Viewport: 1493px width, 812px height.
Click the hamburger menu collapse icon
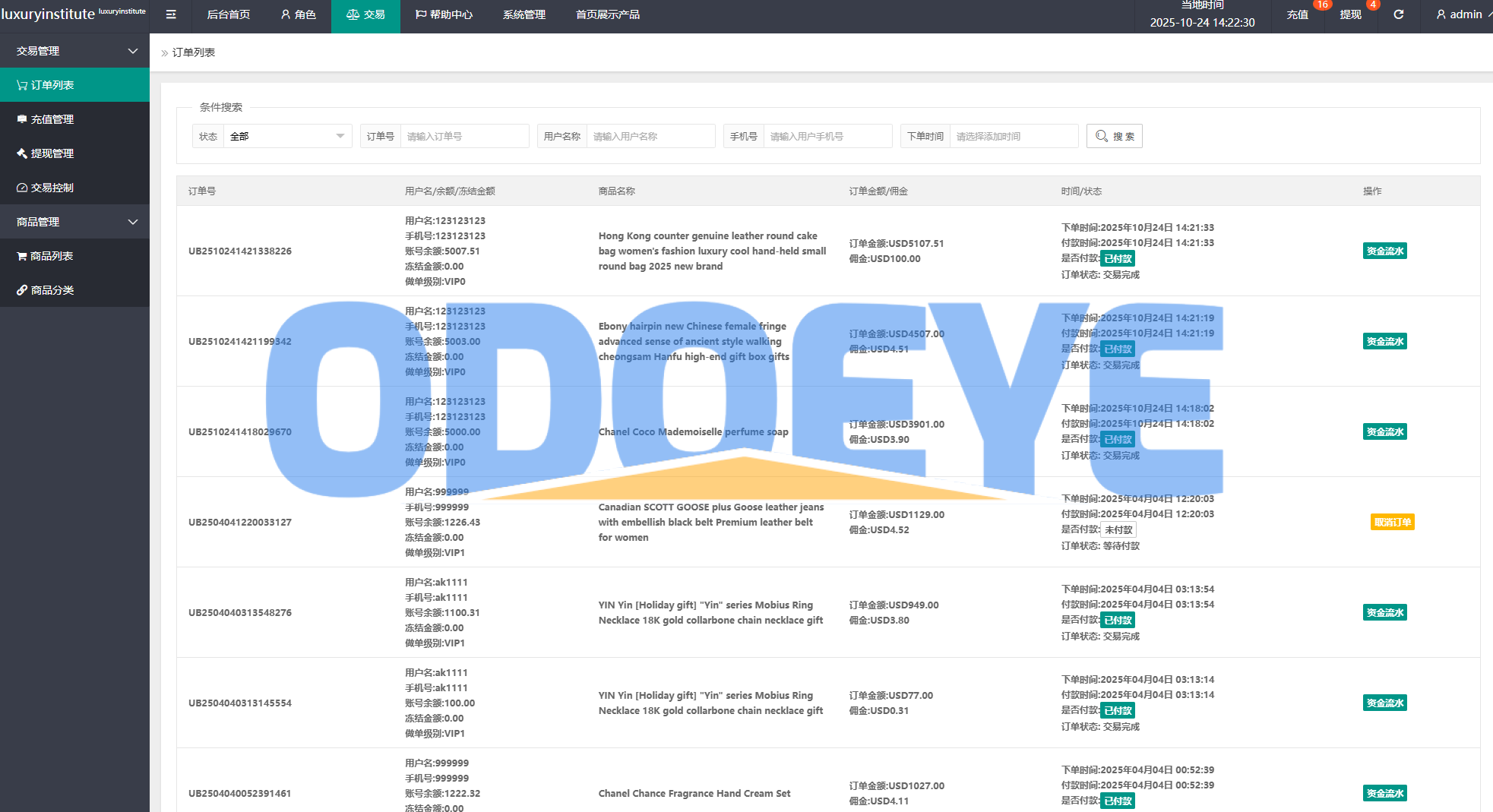171,14
